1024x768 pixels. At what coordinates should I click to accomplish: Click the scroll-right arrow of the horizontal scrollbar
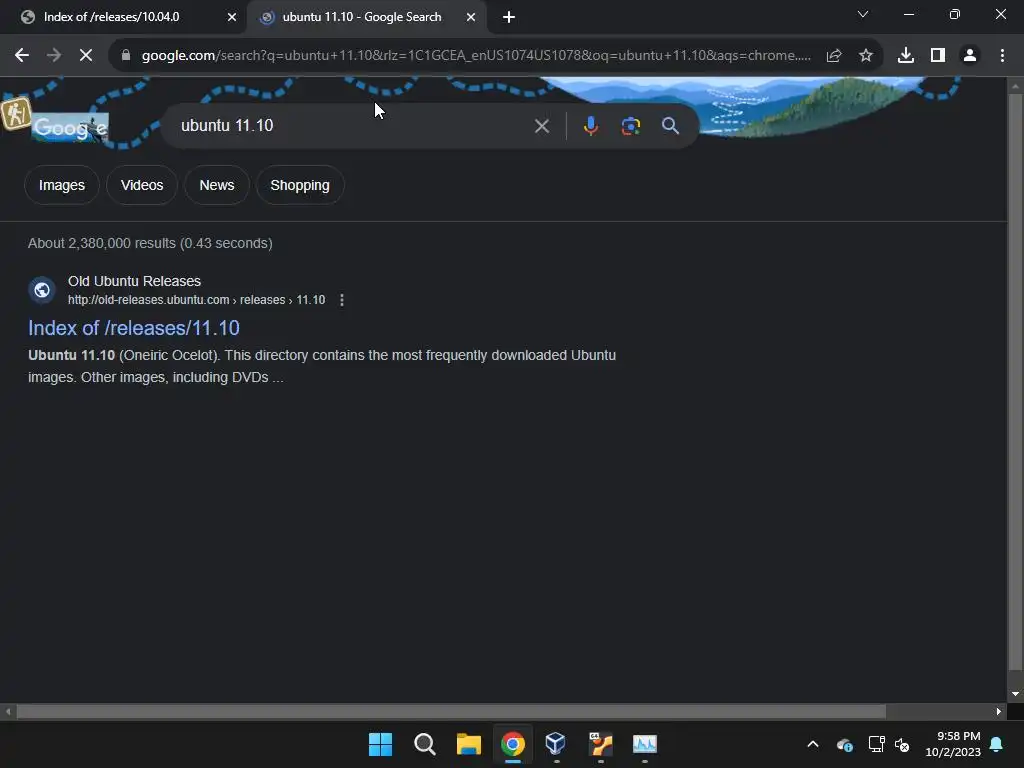(x=999, y=712)
